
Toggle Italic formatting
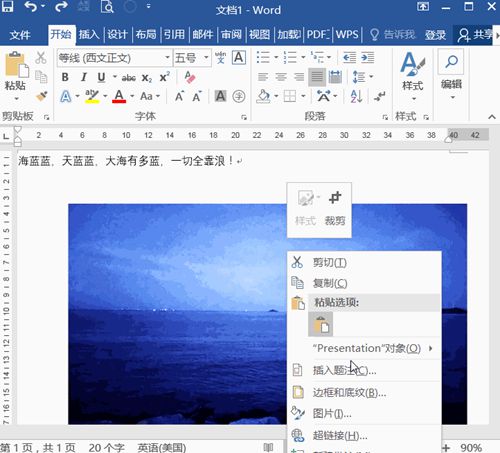coord(84,77)
